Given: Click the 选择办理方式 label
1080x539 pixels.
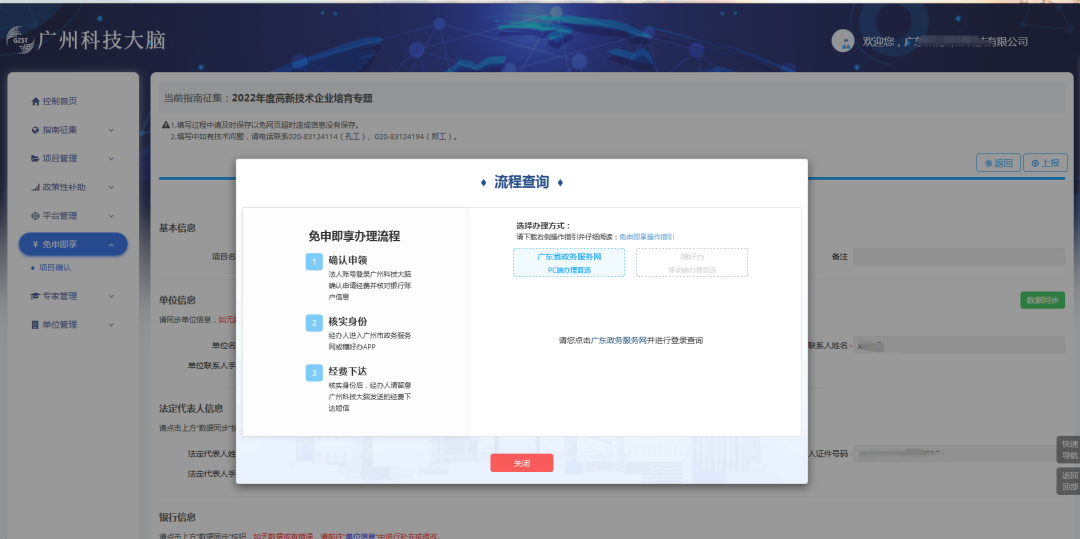Looking at the screenshot, I should (543, 225).
